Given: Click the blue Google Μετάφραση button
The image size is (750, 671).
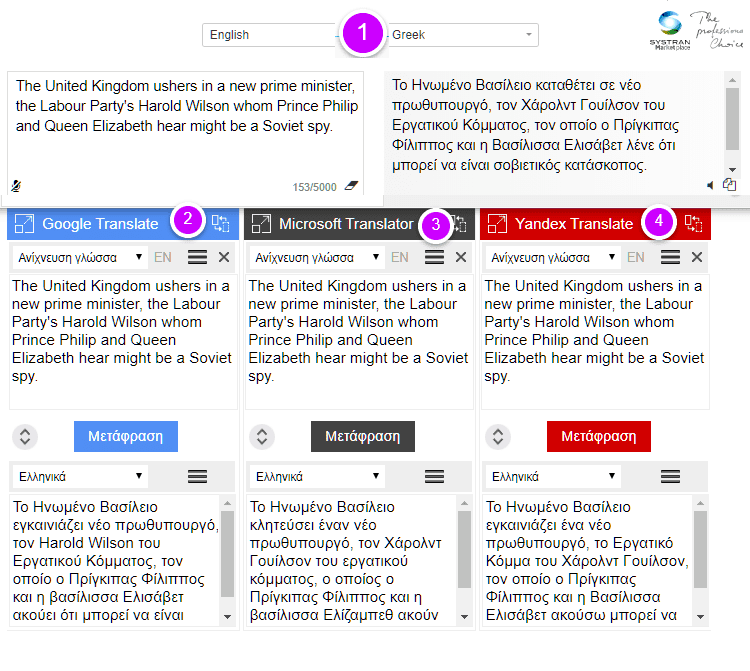Looking at the screenshot, I should (126, 436).
